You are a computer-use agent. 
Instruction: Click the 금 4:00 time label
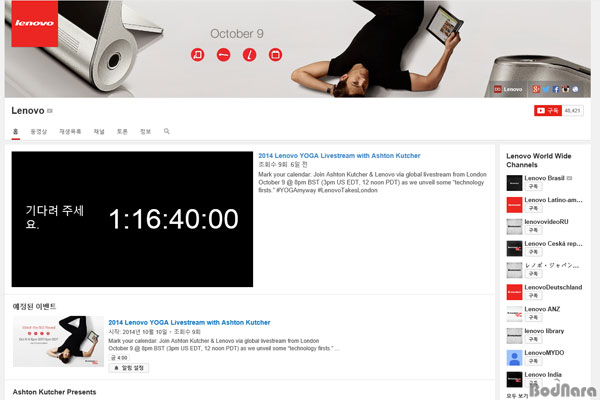coord(119,358)
